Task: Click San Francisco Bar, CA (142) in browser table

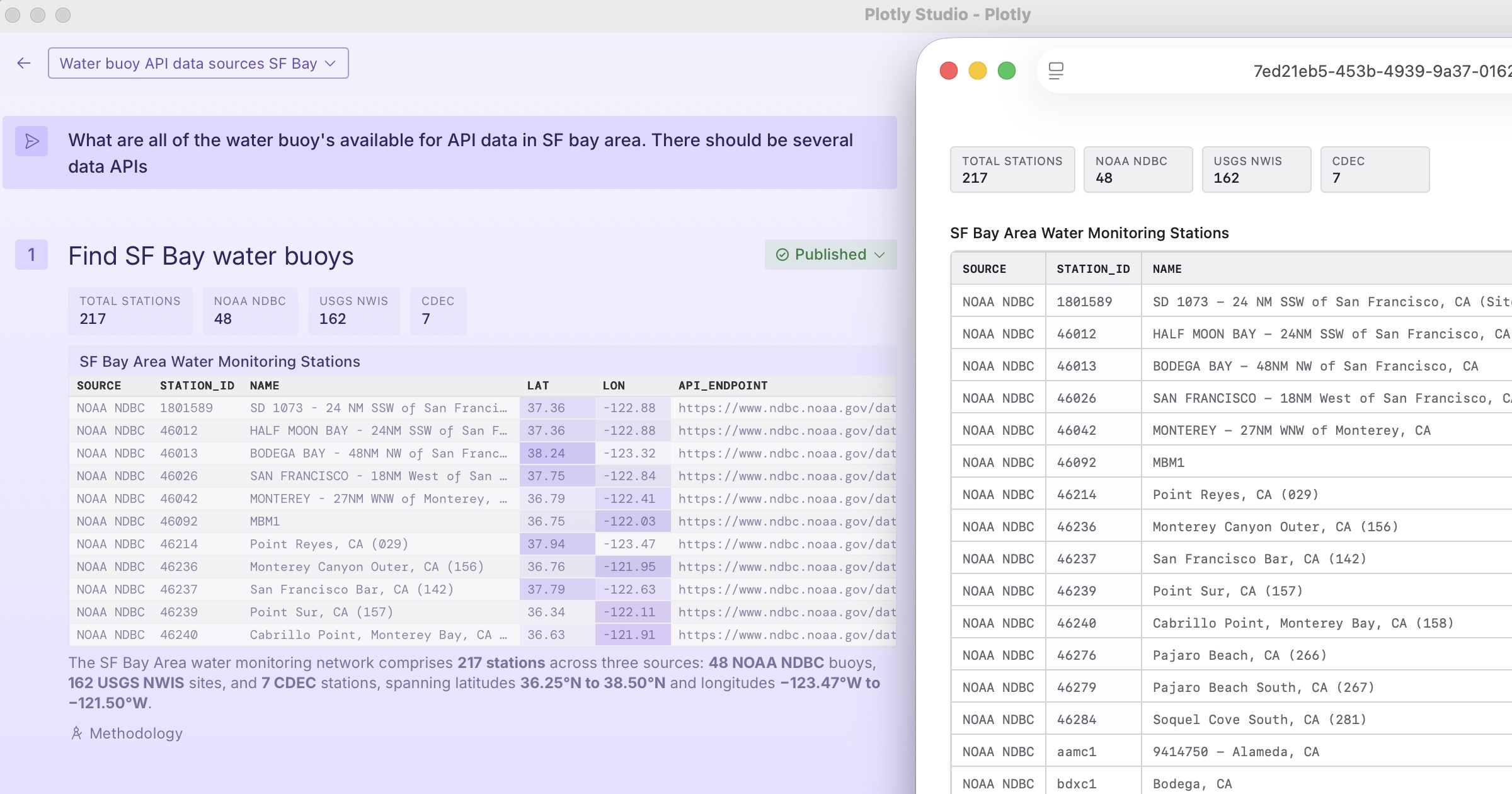Action: [x=1259, y=559]
